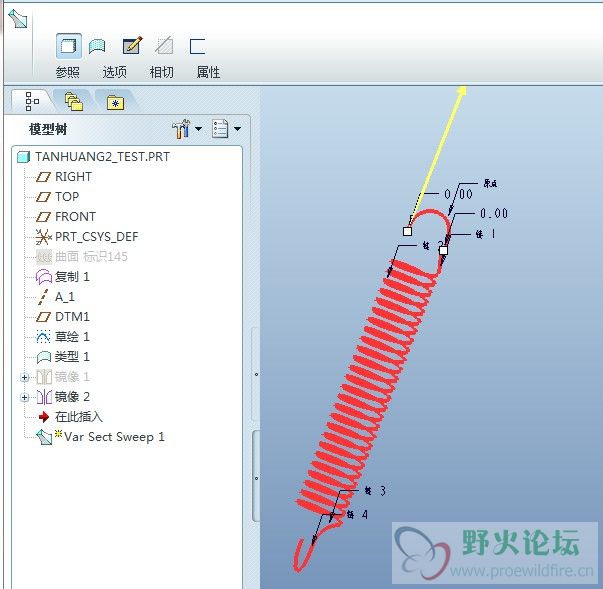Toggle the thin feature icon
This screenshot has width=603, height=589.
pyautogui.click(x=197, y=46)
